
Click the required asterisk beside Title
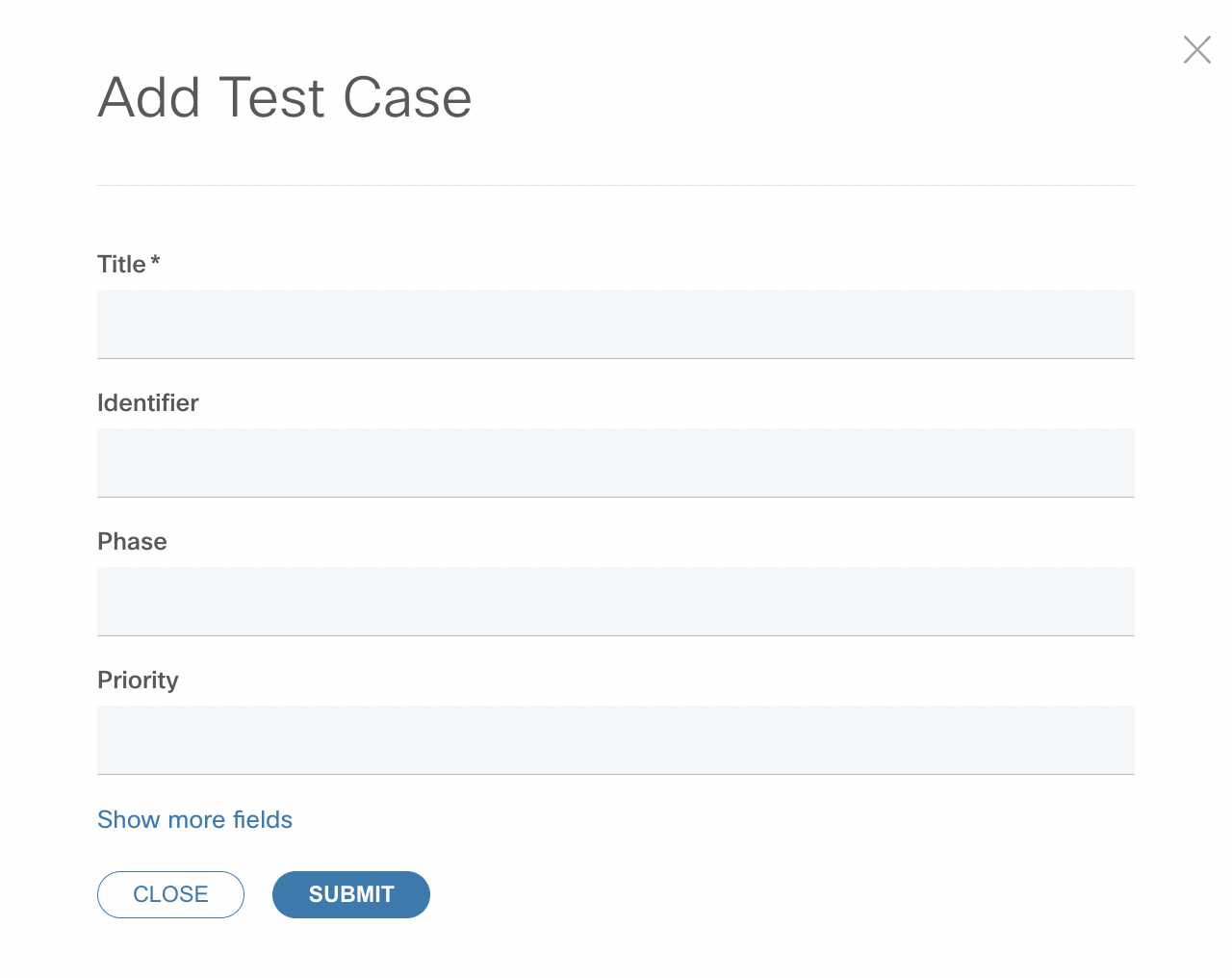(x=155, y=261)
